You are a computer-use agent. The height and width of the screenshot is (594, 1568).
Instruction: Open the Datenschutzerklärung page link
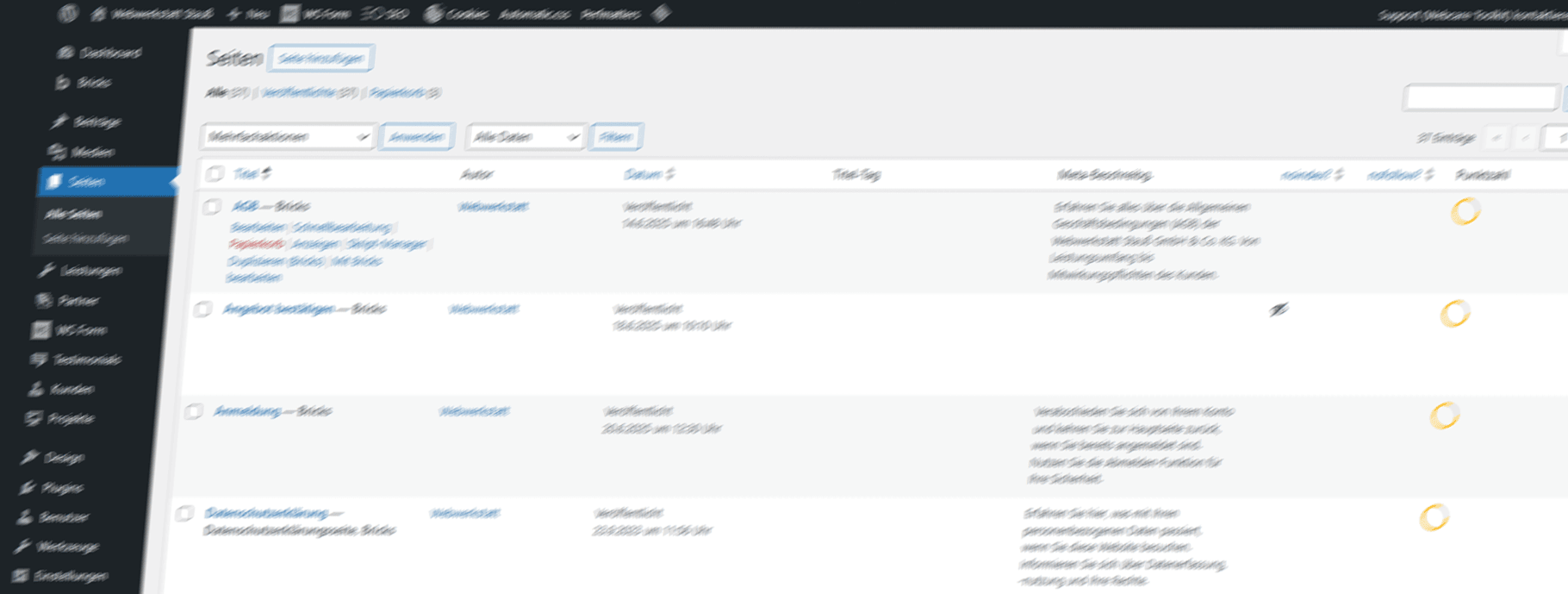coord(266,514)
